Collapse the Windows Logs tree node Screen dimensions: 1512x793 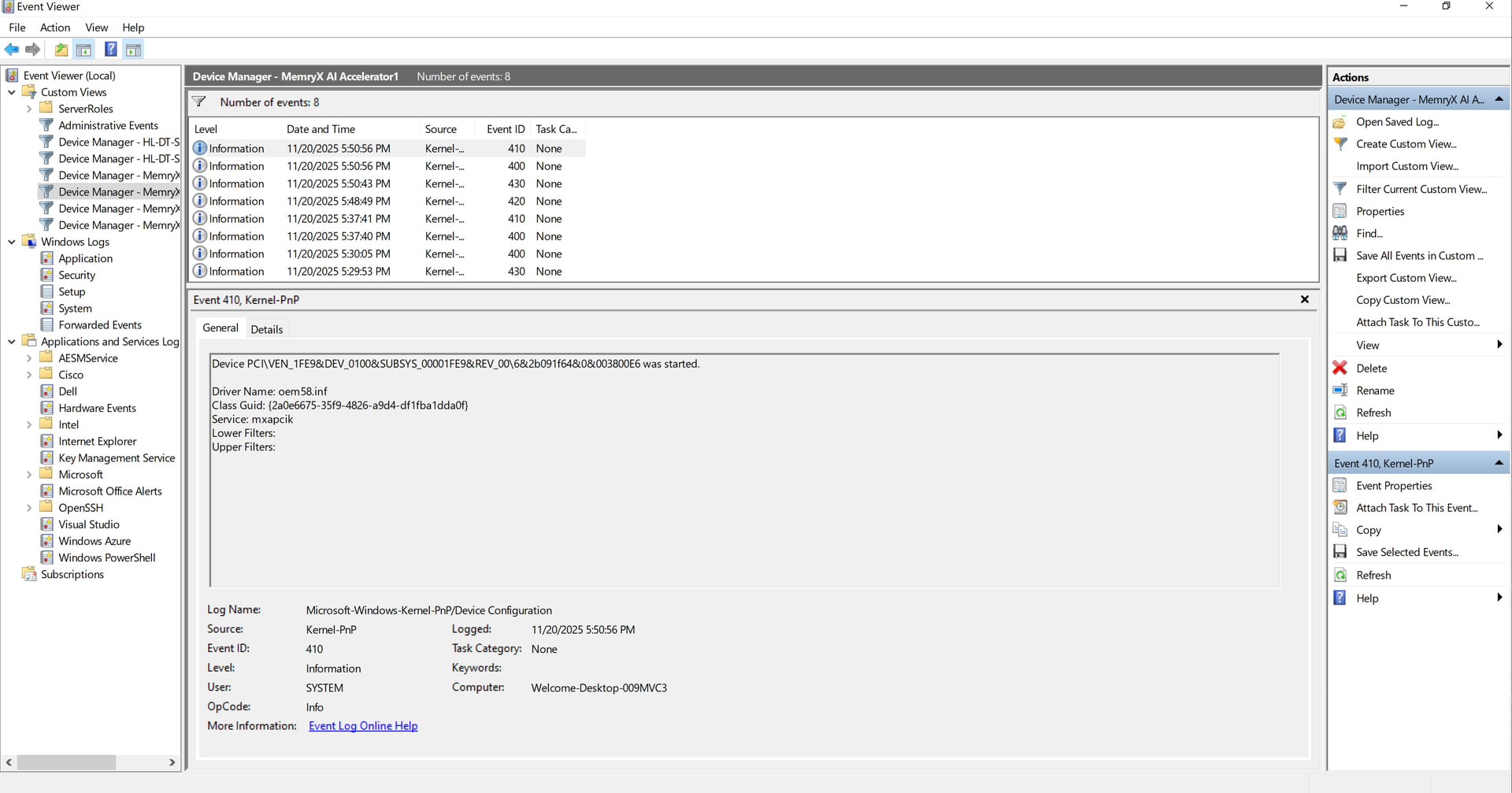pos(12,242)
